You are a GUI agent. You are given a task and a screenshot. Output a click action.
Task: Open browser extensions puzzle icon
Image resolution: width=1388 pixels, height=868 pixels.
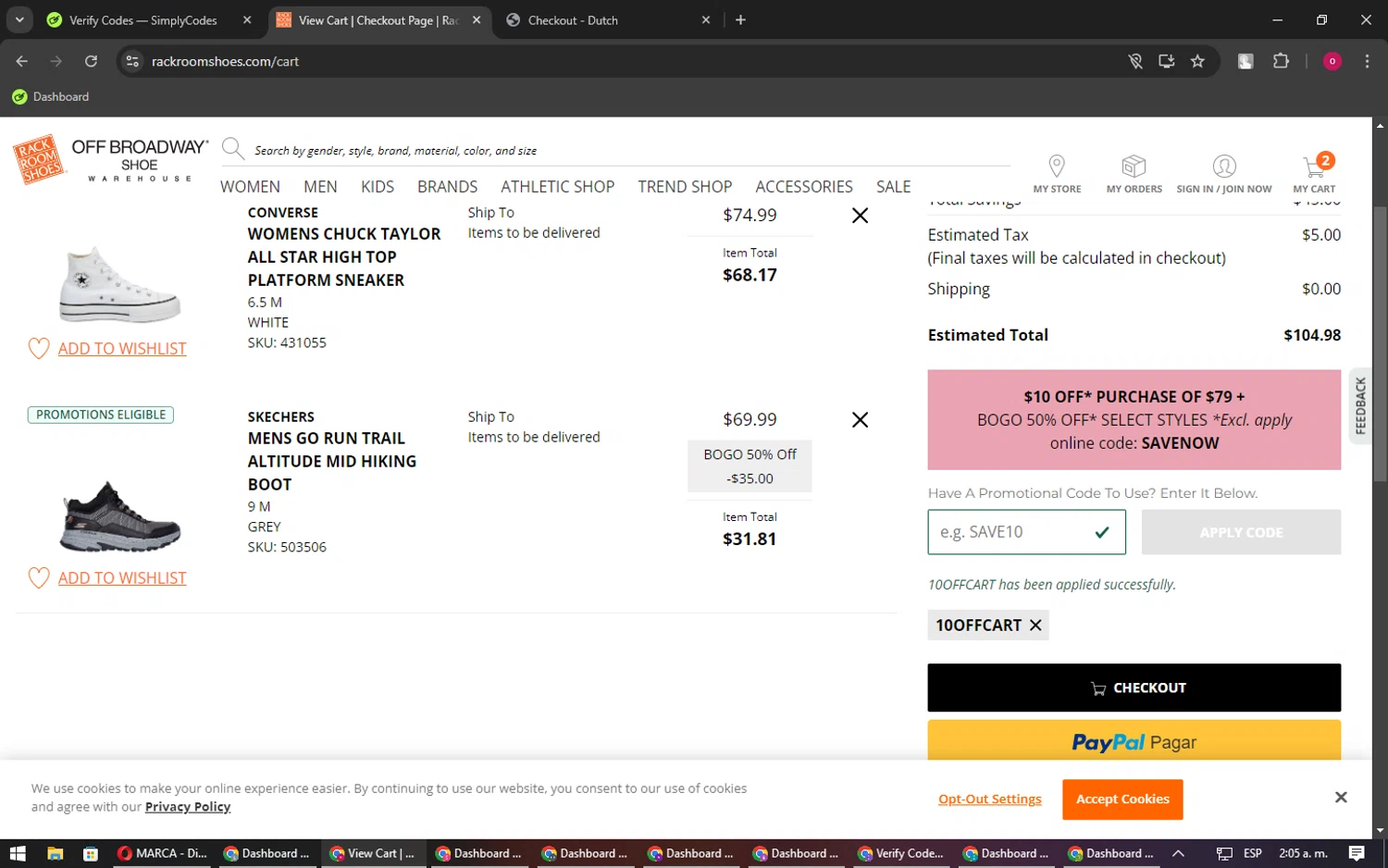click(x=1281, y=61)
